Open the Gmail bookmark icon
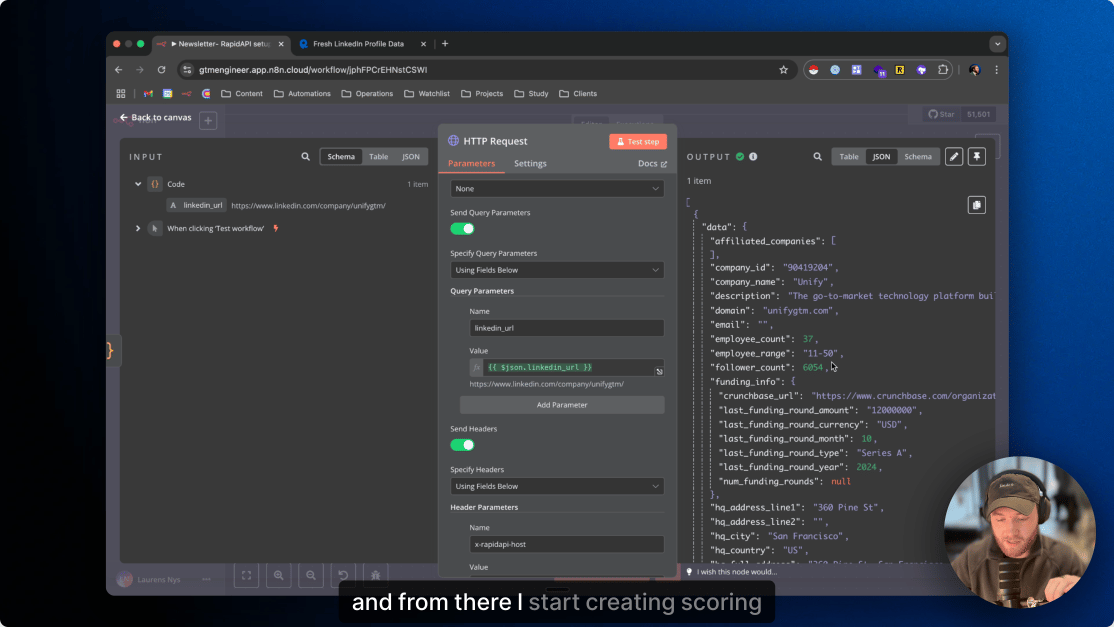This screenshot has width=1114, height=627. point(148,94)
